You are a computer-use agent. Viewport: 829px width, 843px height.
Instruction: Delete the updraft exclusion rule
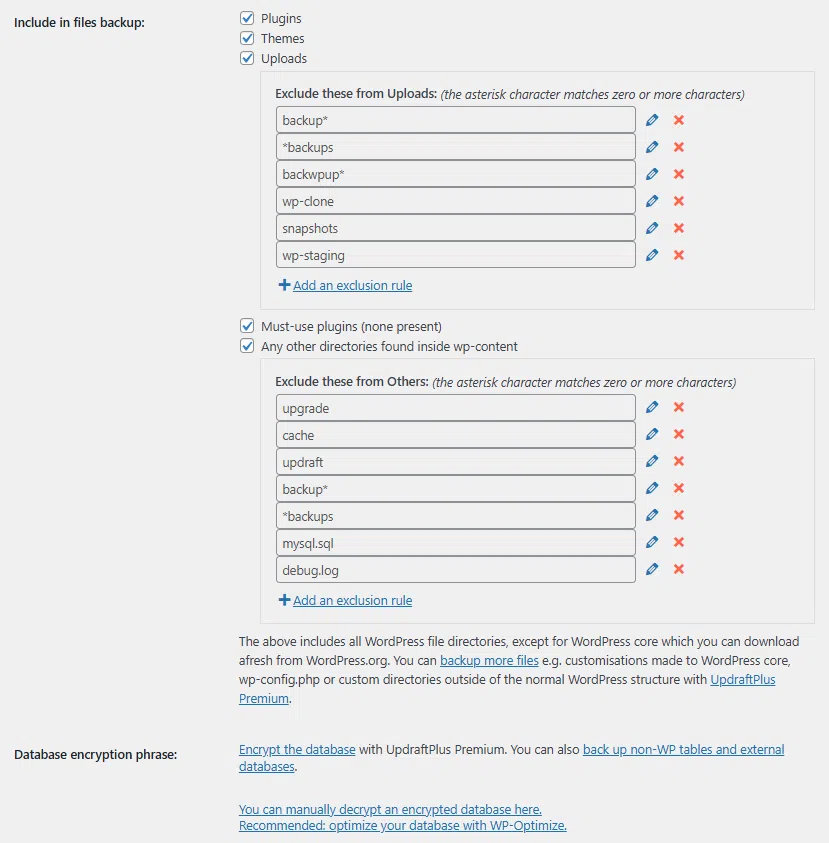tap(679, 462)
